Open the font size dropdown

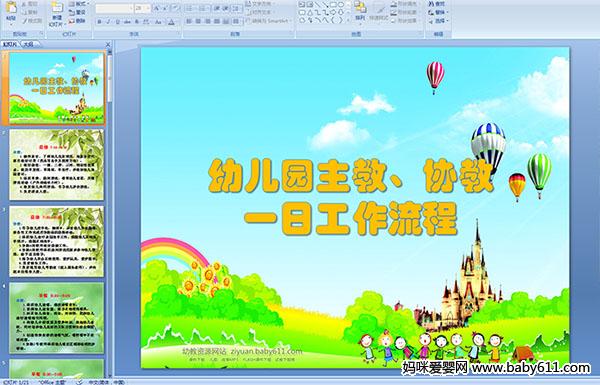coord(143,8)
